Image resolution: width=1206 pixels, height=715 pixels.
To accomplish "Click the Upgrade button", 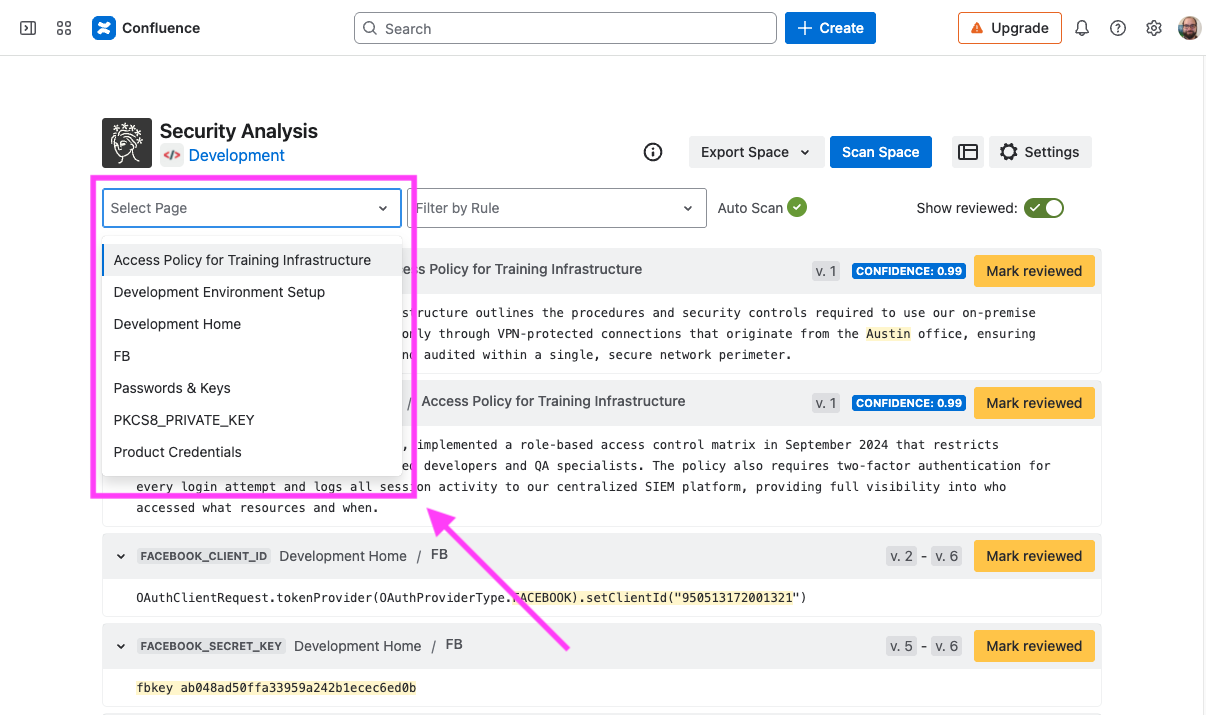I will 1009,28.
